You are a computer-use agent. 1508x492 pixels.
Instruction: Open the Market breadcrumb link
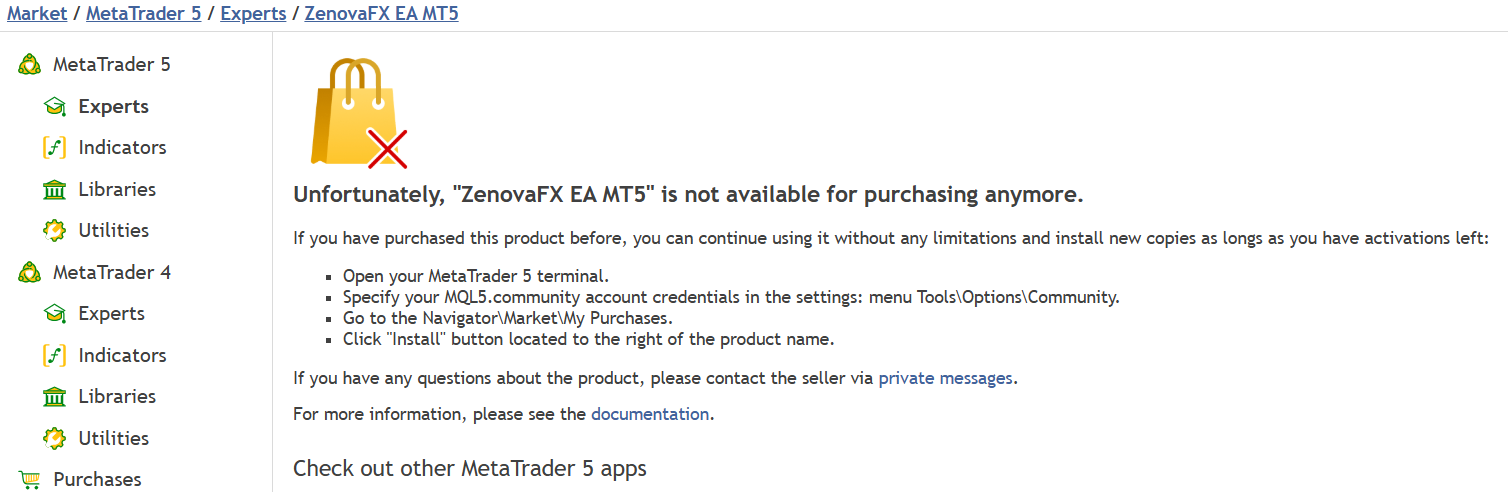[x=37, y=14]
